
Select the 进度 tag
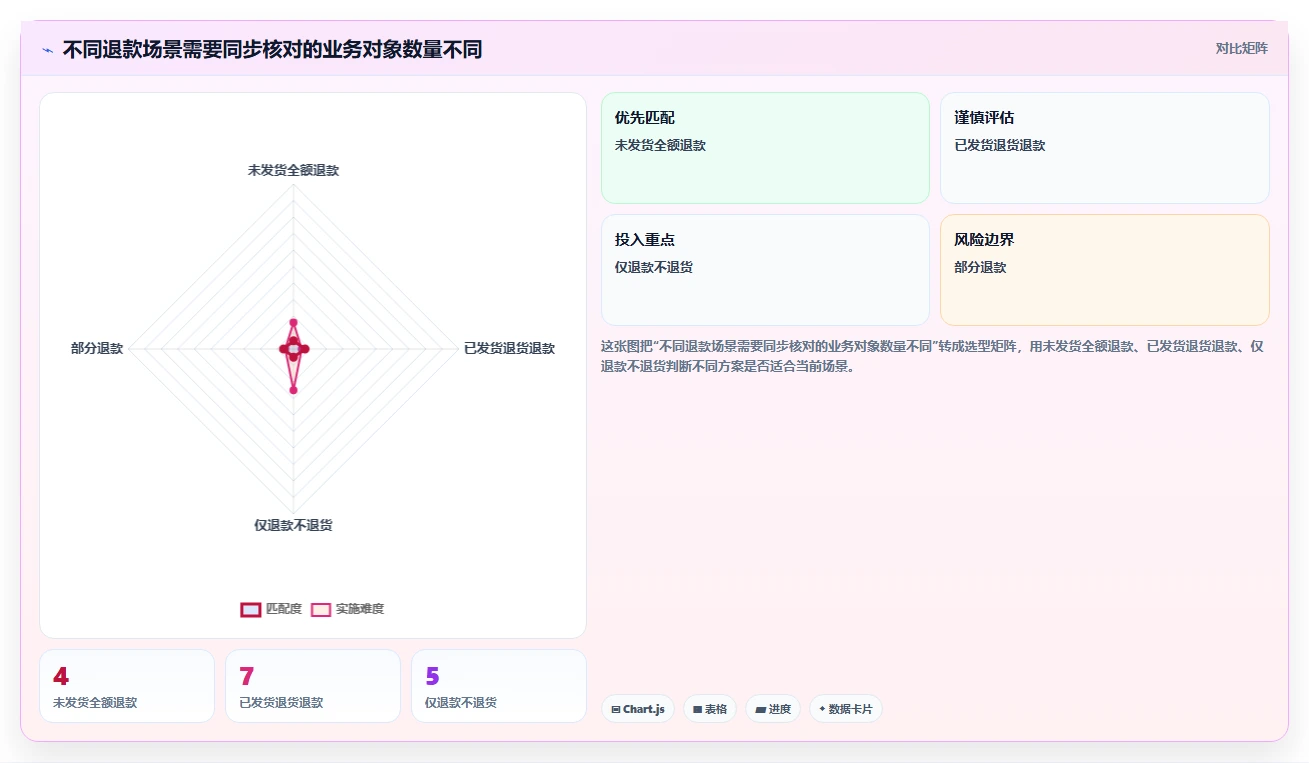click(x=773, y=709)
